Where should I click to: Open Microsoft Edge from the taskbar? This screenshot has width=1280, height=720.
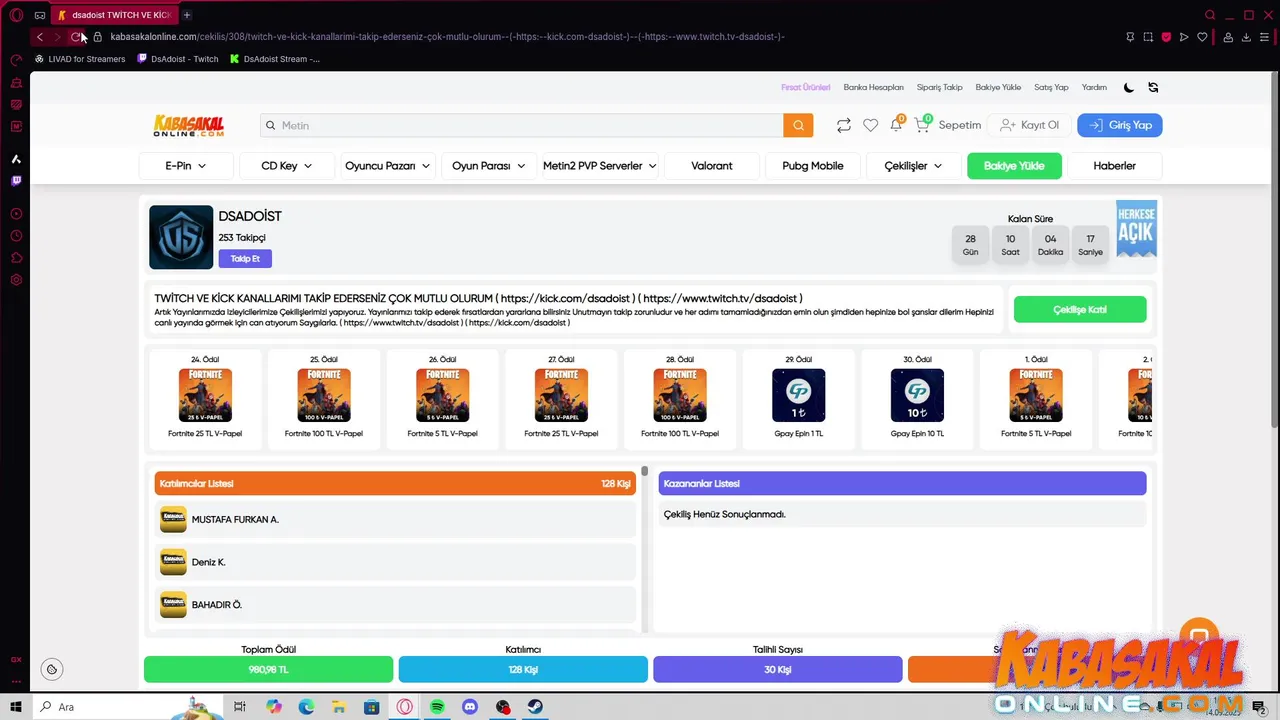pos(306,707)
